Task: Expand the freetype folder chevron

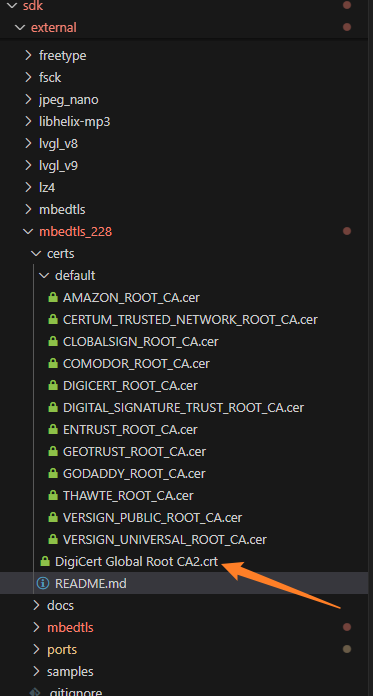Action: 28,55
